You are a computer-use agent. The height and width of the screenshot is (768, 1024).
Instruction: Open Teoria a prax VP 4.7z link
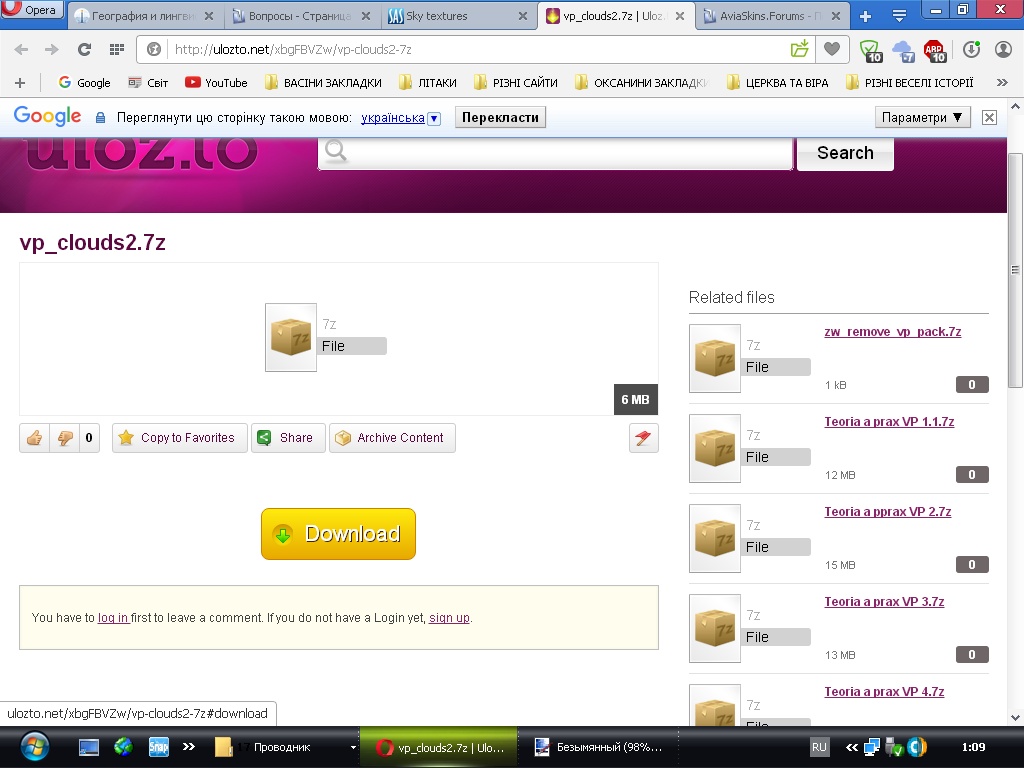point(884,692)
